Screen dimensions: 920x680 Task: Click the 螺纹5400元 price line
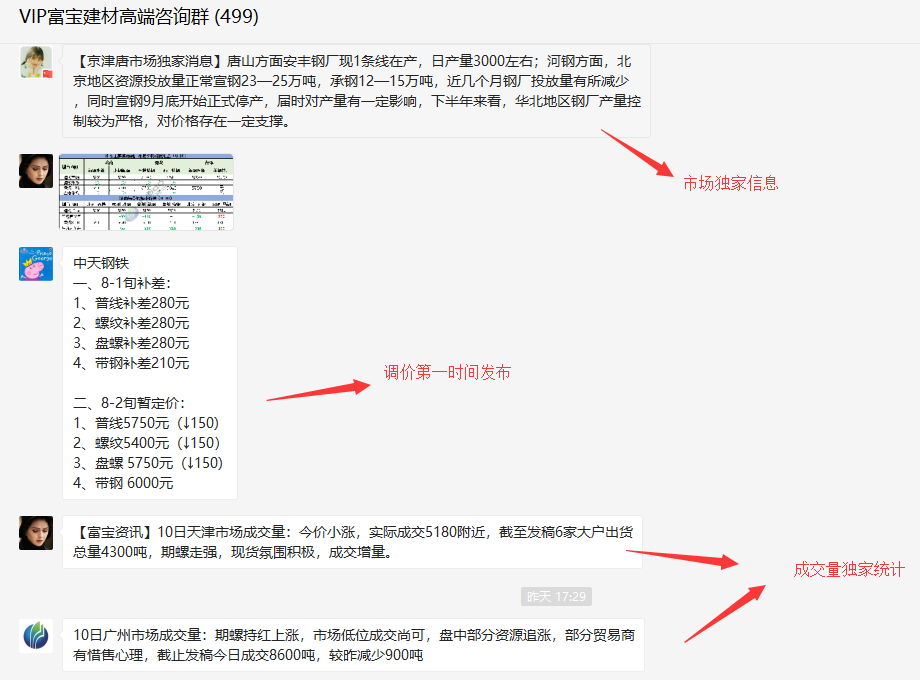pos(146,443)
